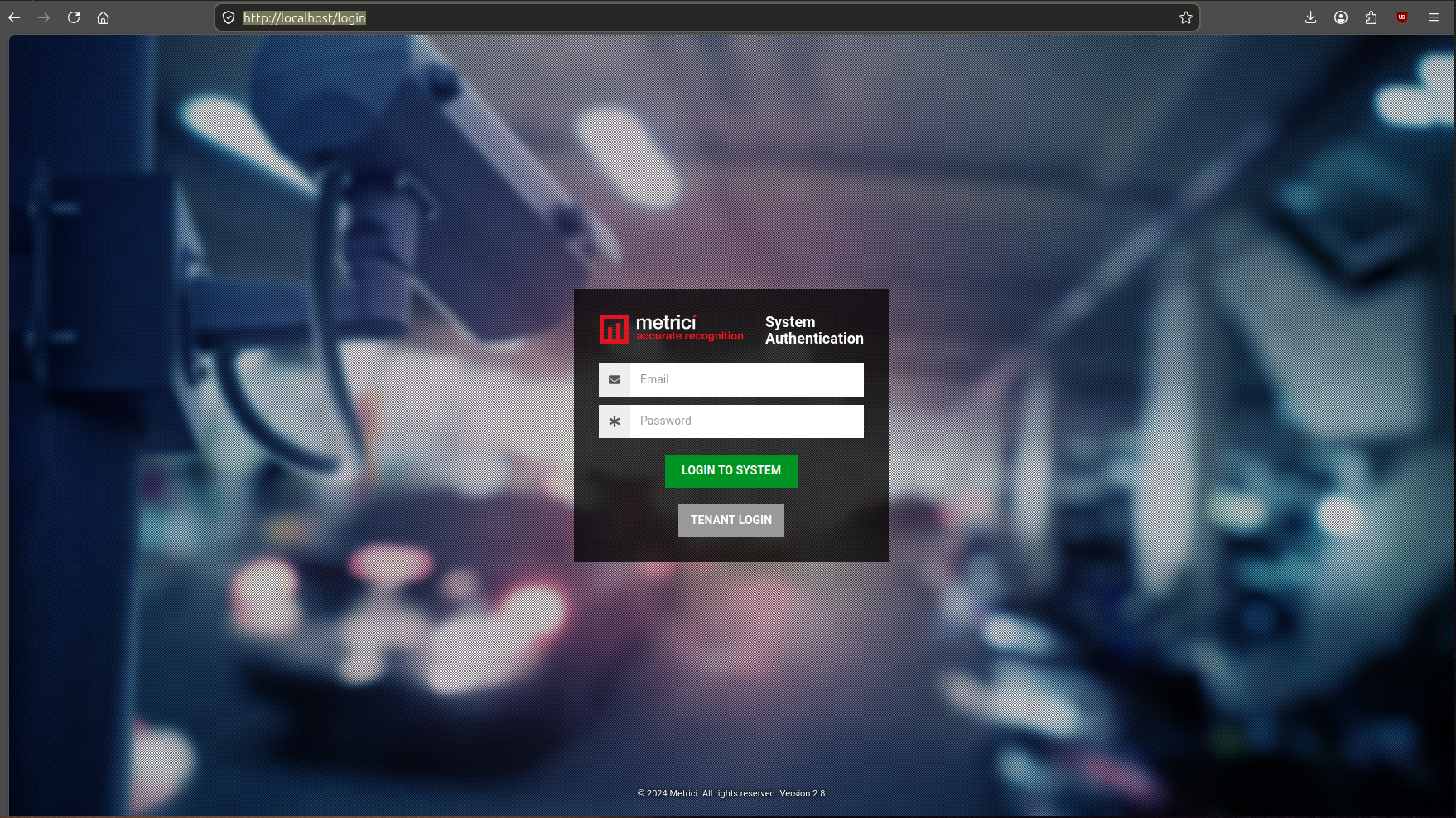Click the copyright Version 2.8 footer text

click(731, 793)
